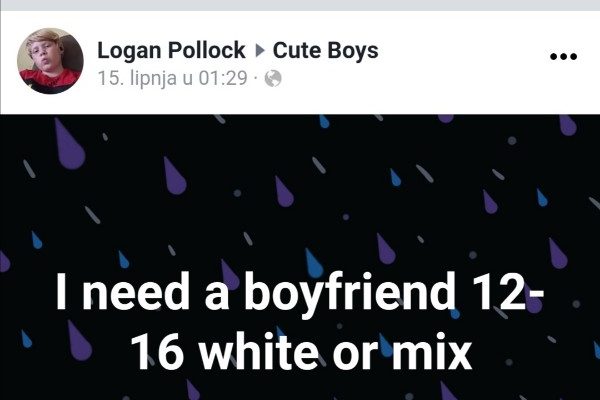Click the post text line starting 'I need'

tap(300, 293)
